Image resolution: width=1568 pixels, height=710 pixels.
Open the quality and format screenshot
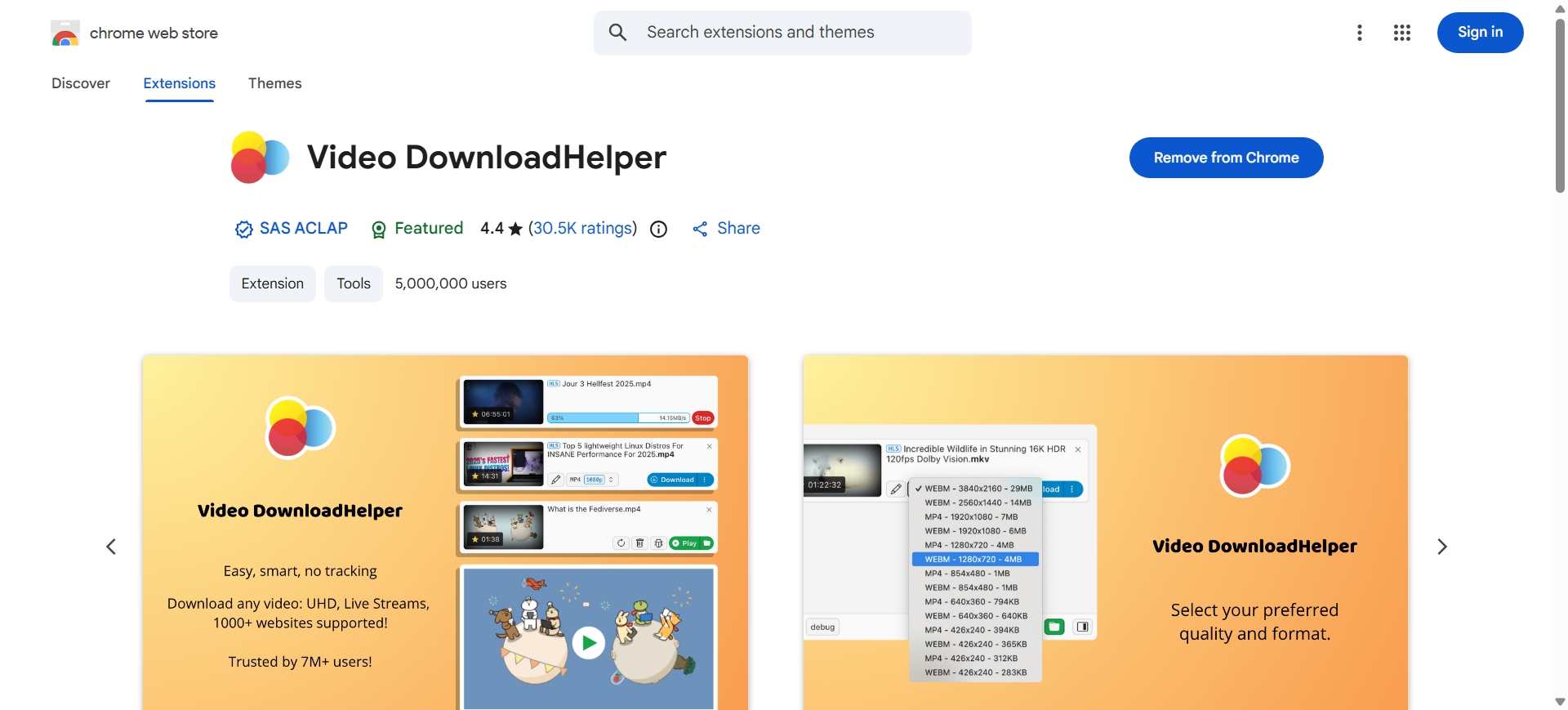click(1106, 533)
